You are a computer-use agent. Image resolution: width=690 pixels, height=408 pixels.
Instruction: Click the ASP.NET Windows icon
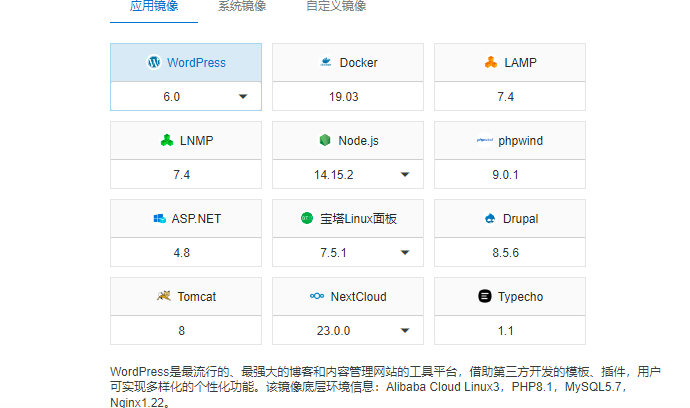[x=159, y=218]
